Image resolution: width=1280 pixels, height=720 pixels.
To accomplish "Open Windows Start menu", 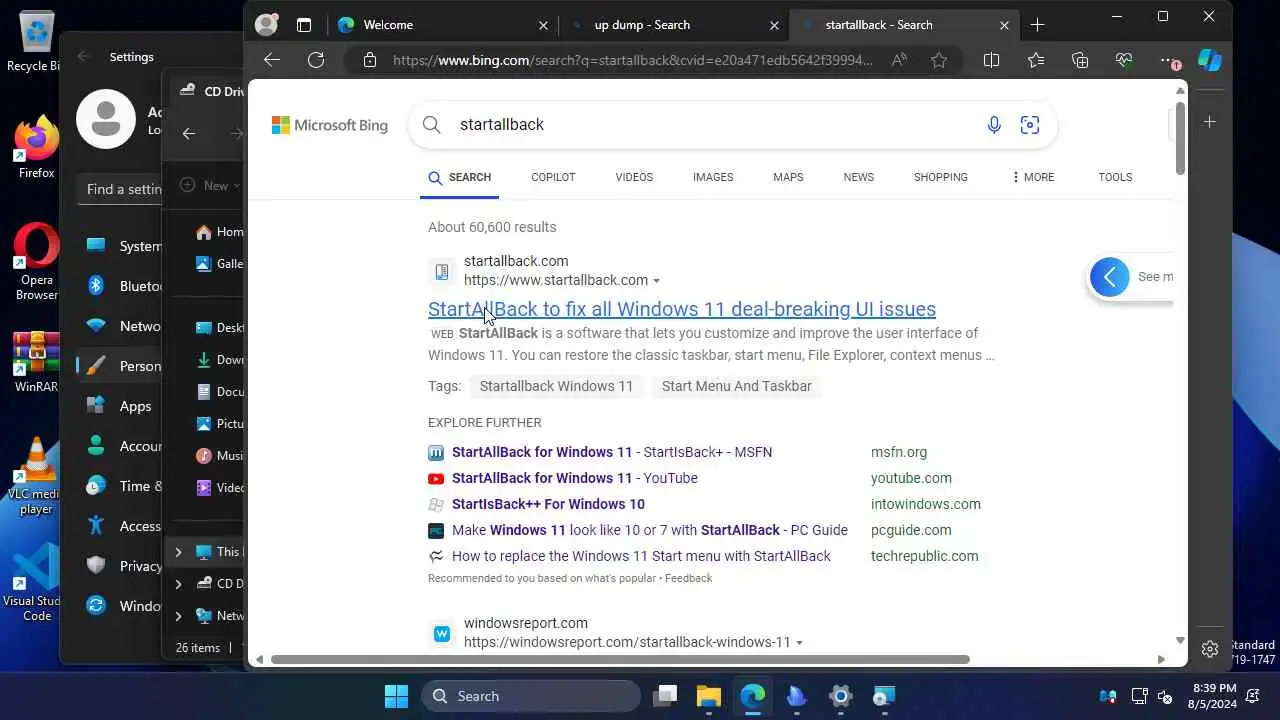I will [397, 696].
